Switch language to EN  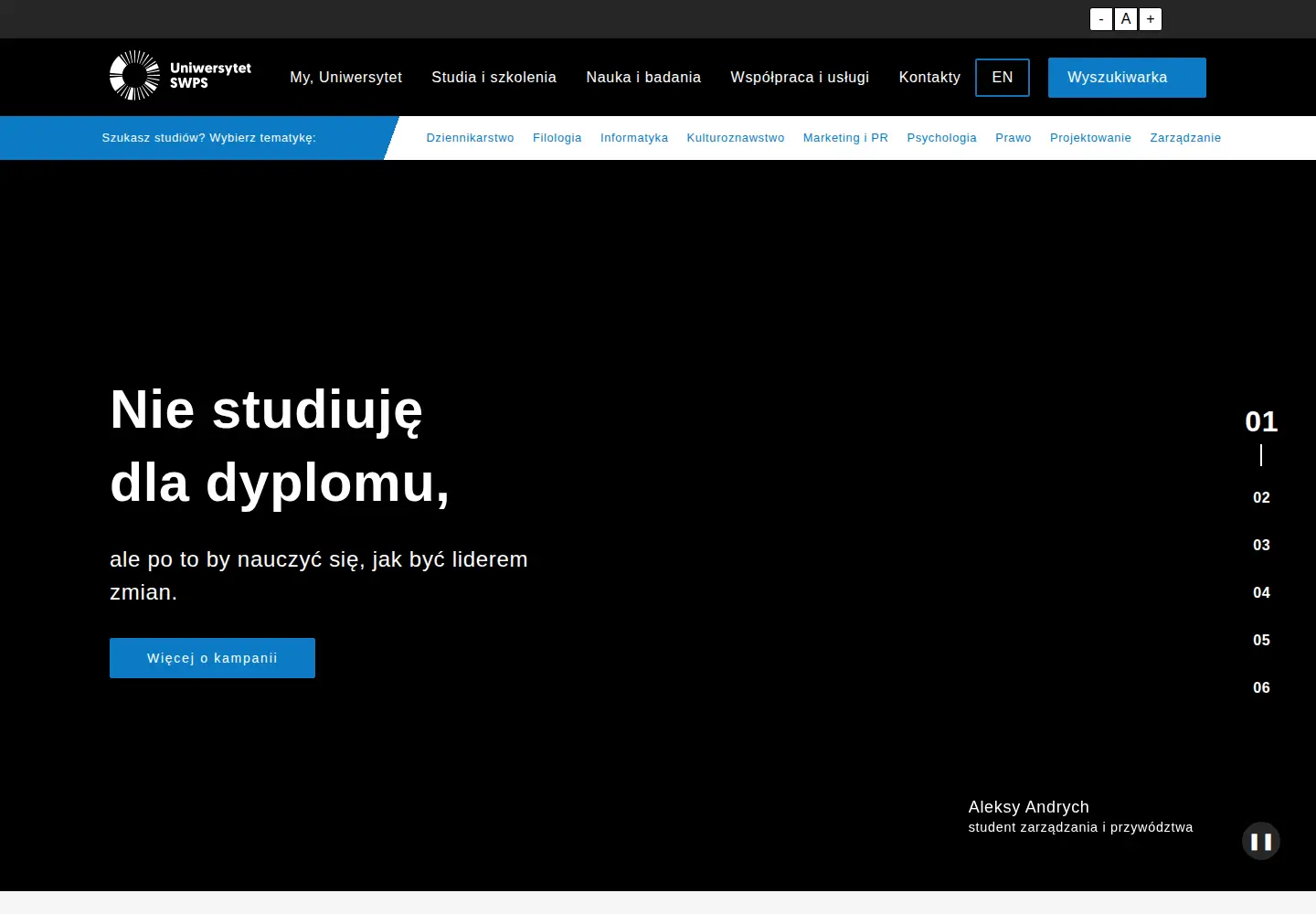tap(1003, 78)
